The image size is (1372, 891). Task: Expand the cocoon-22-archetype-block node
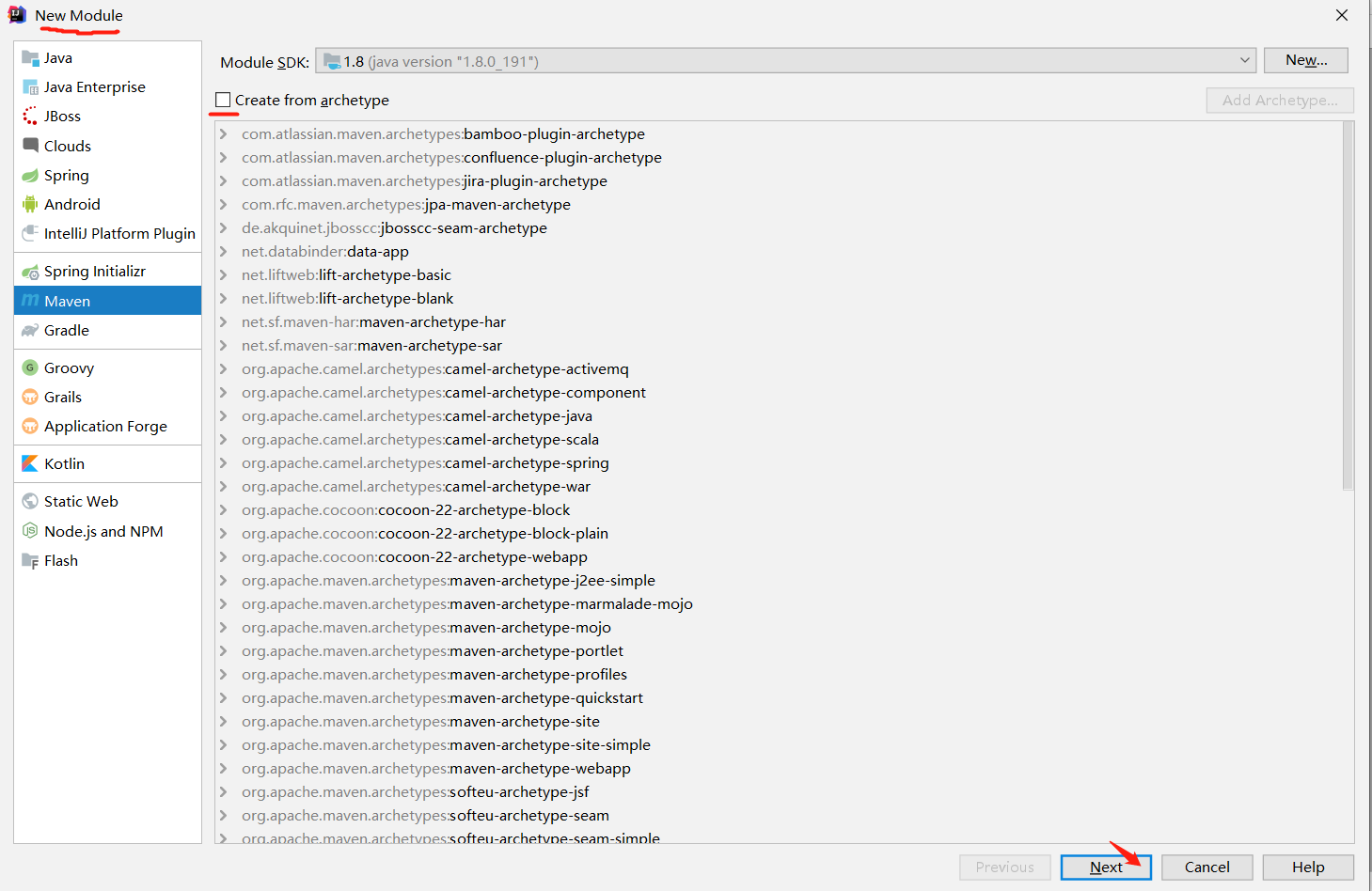(x=224, y=510)
